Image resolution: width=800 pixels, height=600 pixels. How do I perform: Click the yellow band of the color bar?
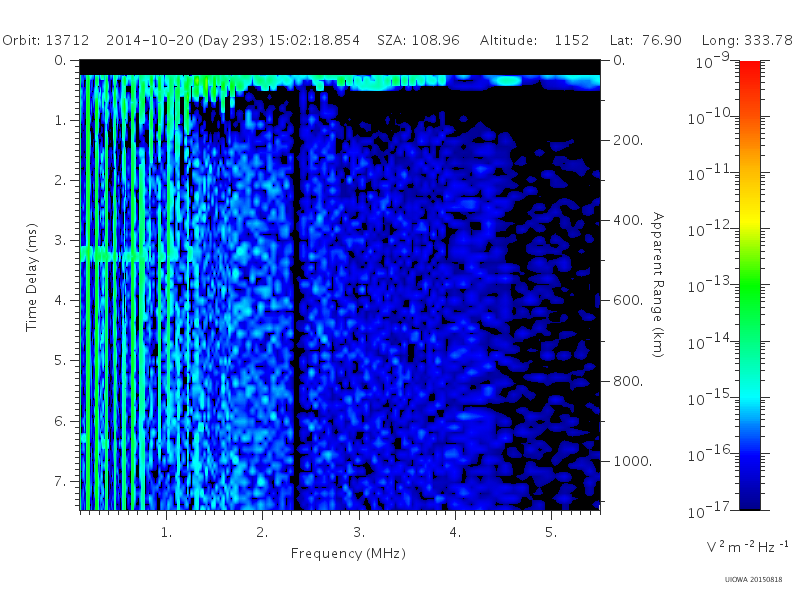(x=749, y=219)
